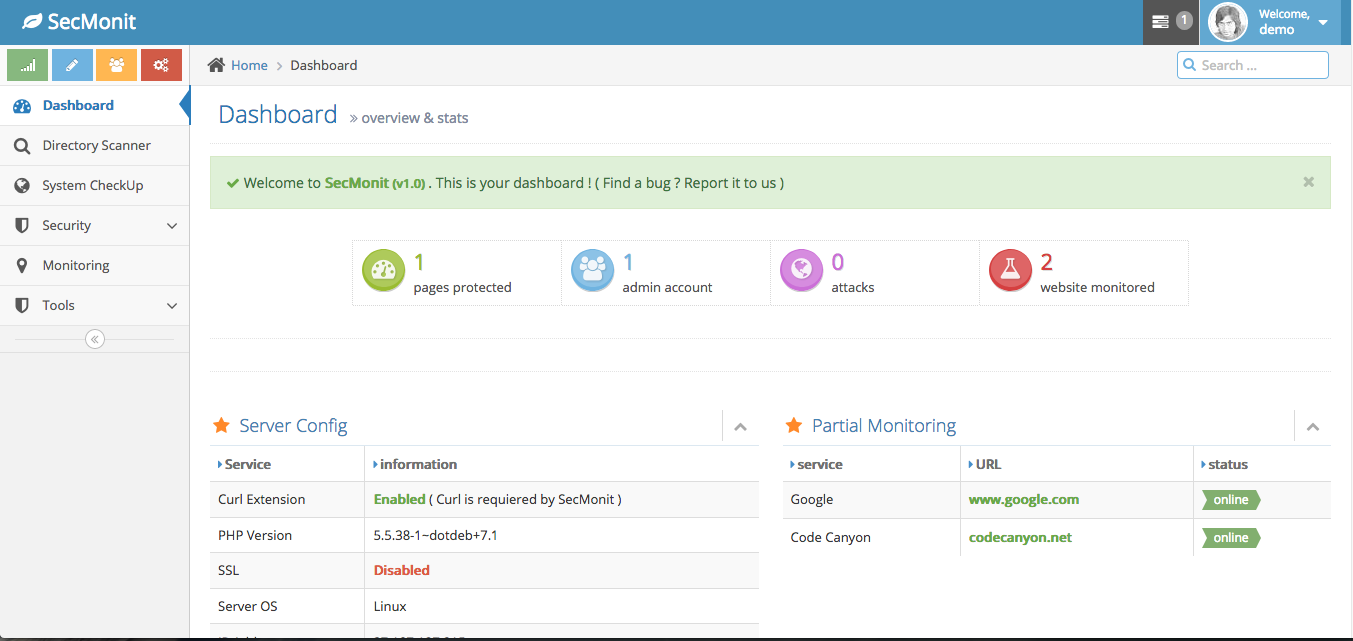Click the Curl Extension row label
This screenshot has height=641, width=1353.
tap(262, 499)
